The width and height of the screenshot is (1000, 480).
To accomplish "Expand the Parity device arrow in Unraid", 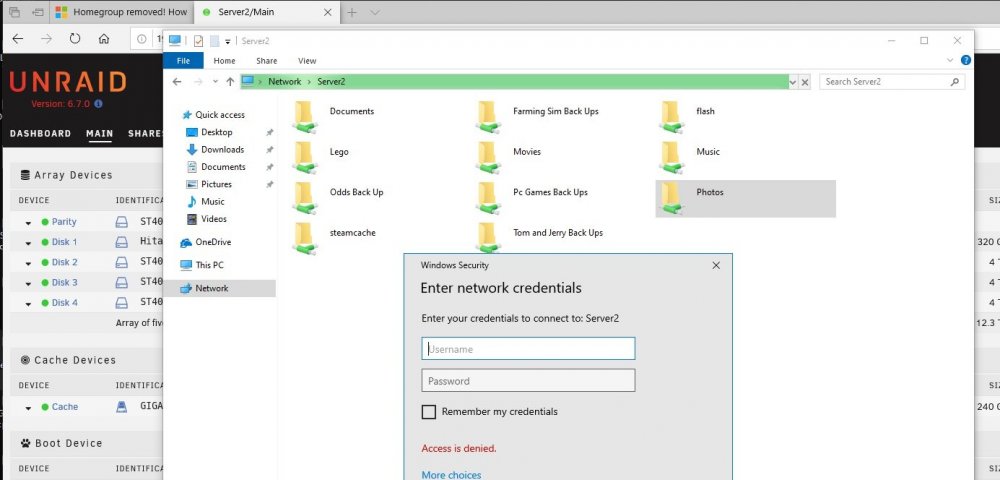I will coord(29,223).
